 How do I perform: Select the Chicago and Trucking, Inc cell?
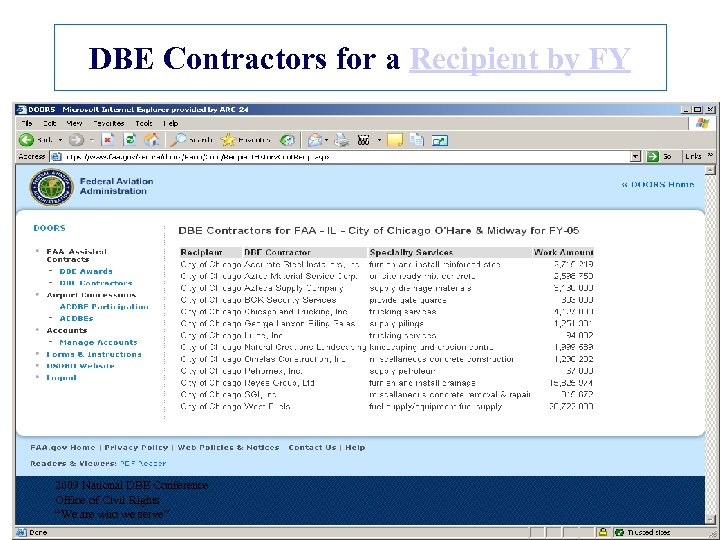coord(296,312)
